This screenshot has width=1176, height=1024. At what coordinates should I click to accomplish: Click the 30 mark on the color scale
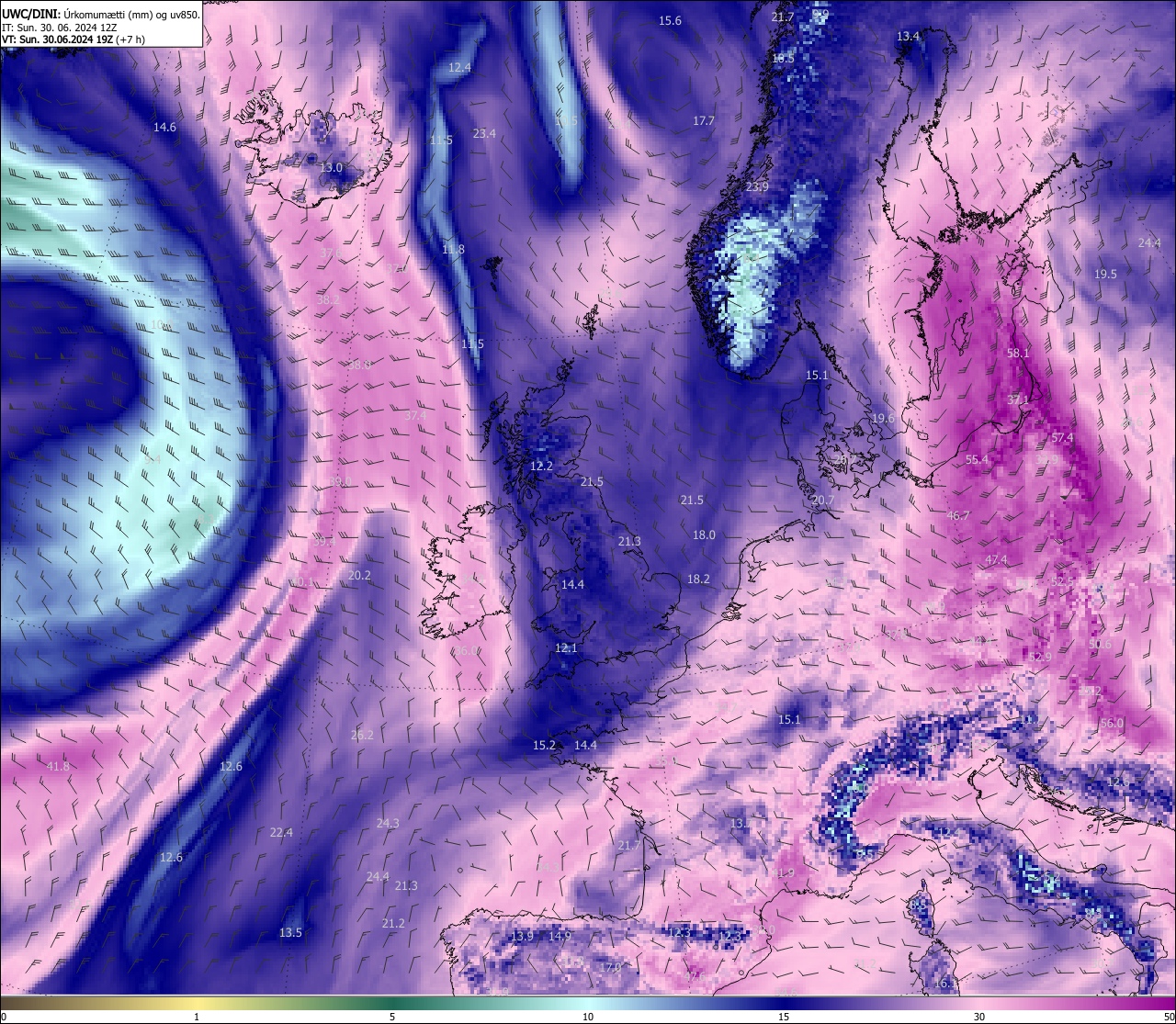pyautogui.click(x=979, y=1017)
